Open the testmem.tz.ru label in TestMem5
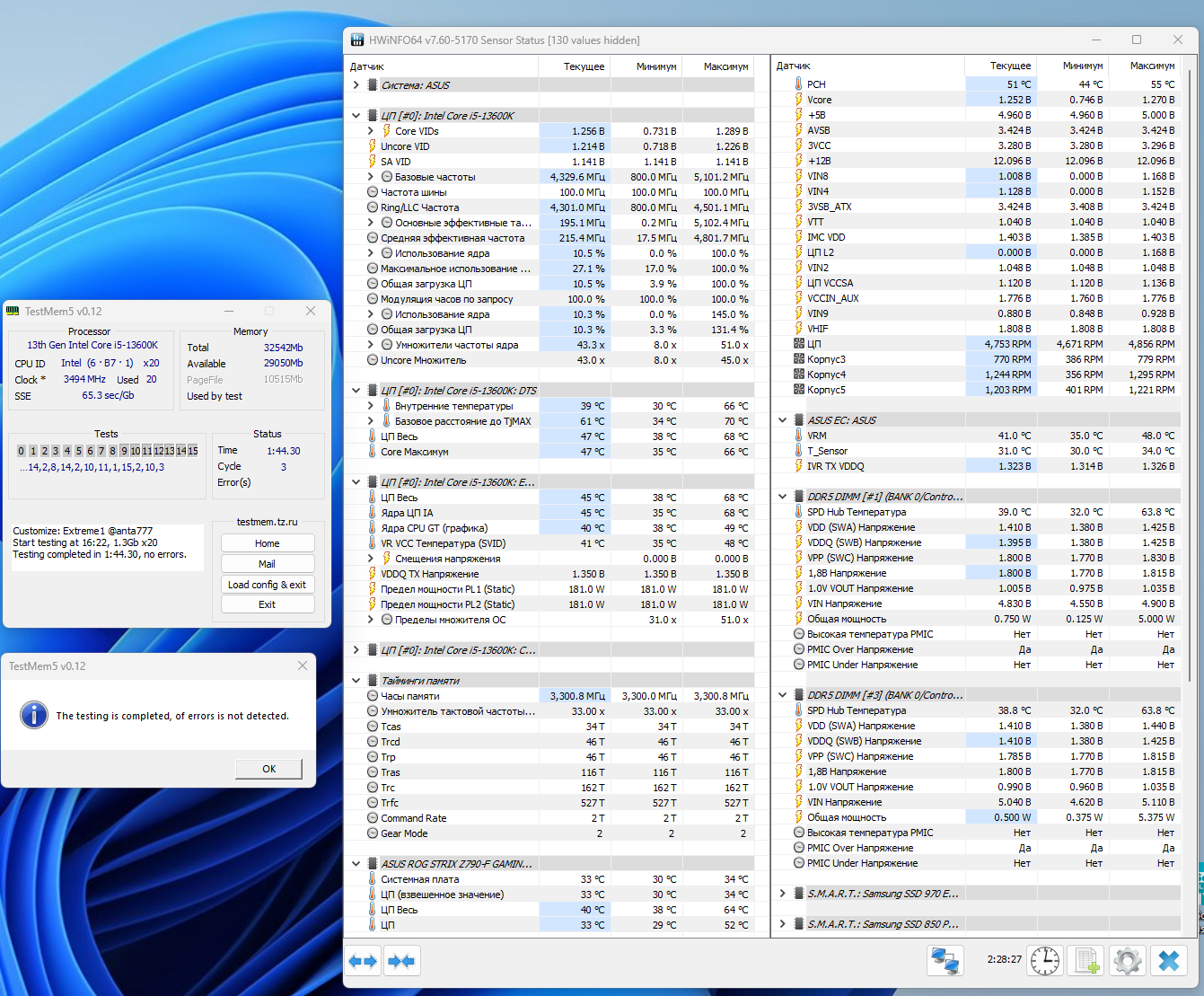This screenshot has height=996, width=1204. coord(268,522)
